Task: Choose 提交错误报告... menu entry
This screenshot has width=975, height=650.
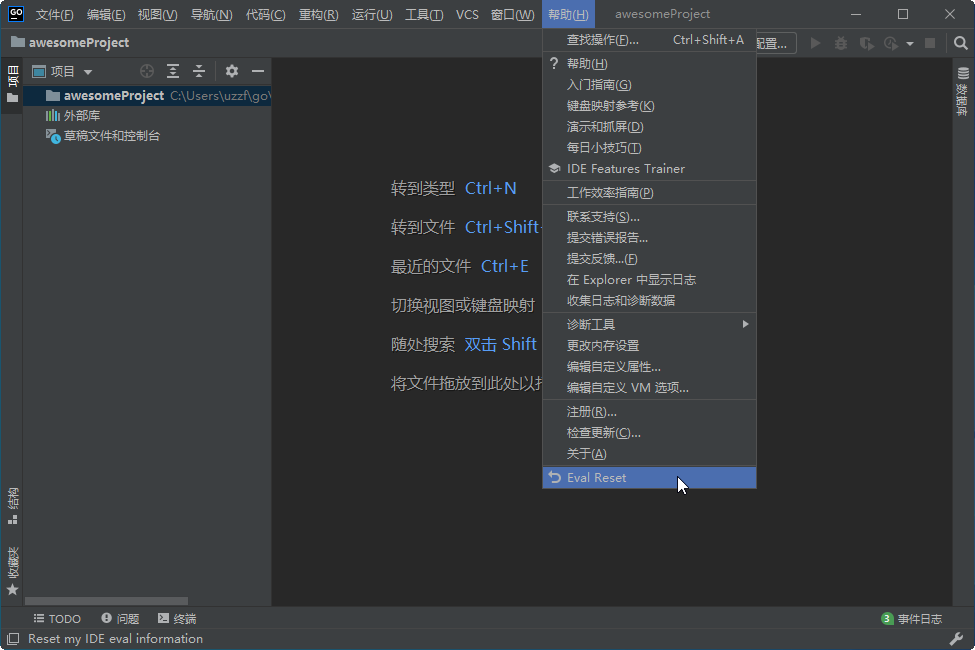Action: coord(649,238)
